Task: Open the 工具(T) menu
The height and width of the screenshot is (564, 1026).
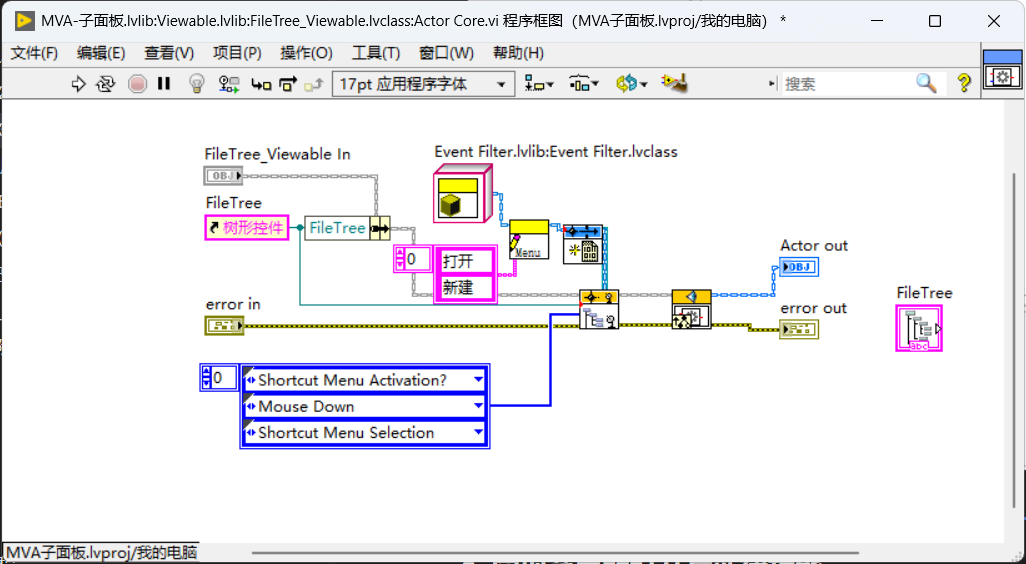Action: click(376, 53)
